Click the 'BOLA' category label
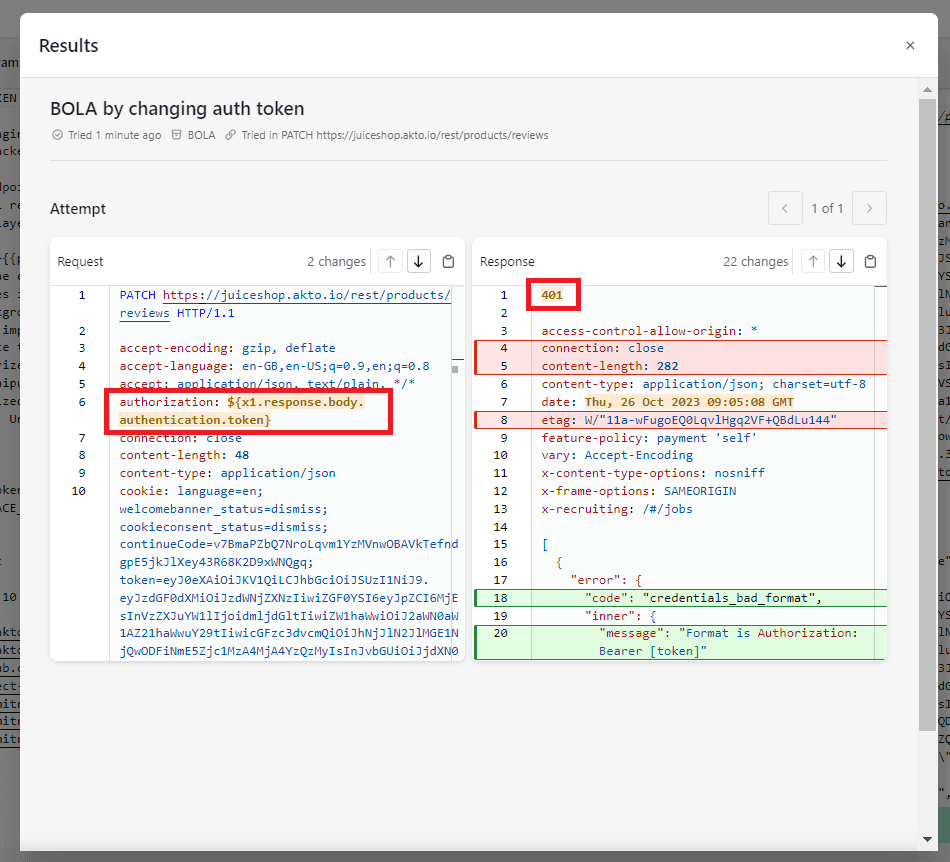The height and width of the screenshot is (862, 950). point(201,135)
